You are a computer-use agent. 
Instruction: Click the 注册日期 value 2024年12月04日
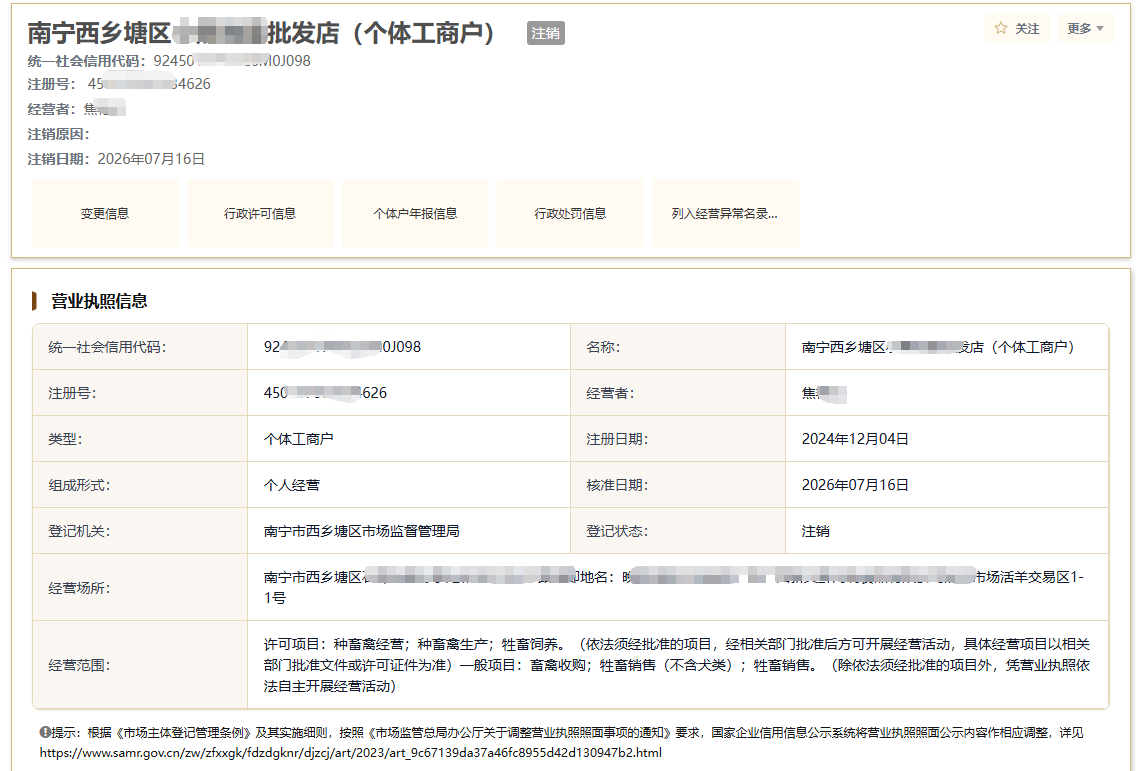(855, 439)
